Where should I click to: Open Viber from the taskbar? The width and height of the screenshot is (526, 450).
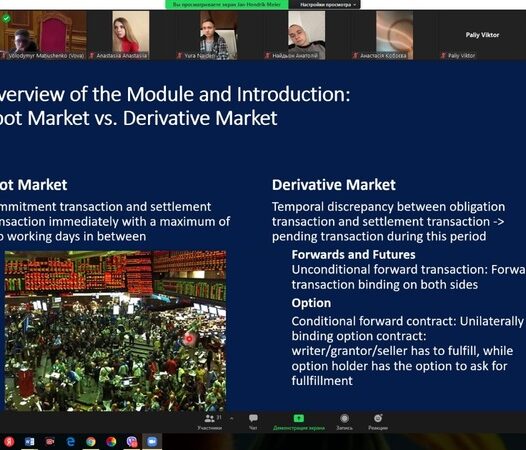click(x=132, y=442)
